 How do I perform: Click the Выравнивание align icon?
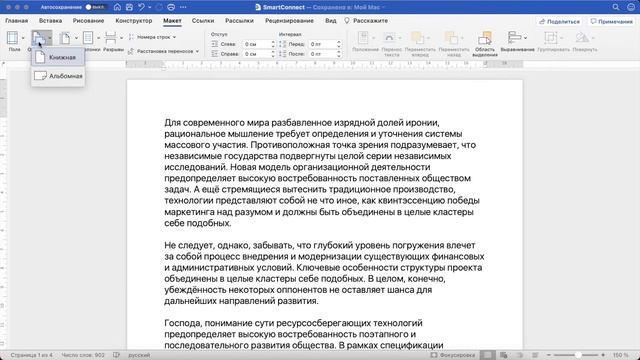(514, 38)
